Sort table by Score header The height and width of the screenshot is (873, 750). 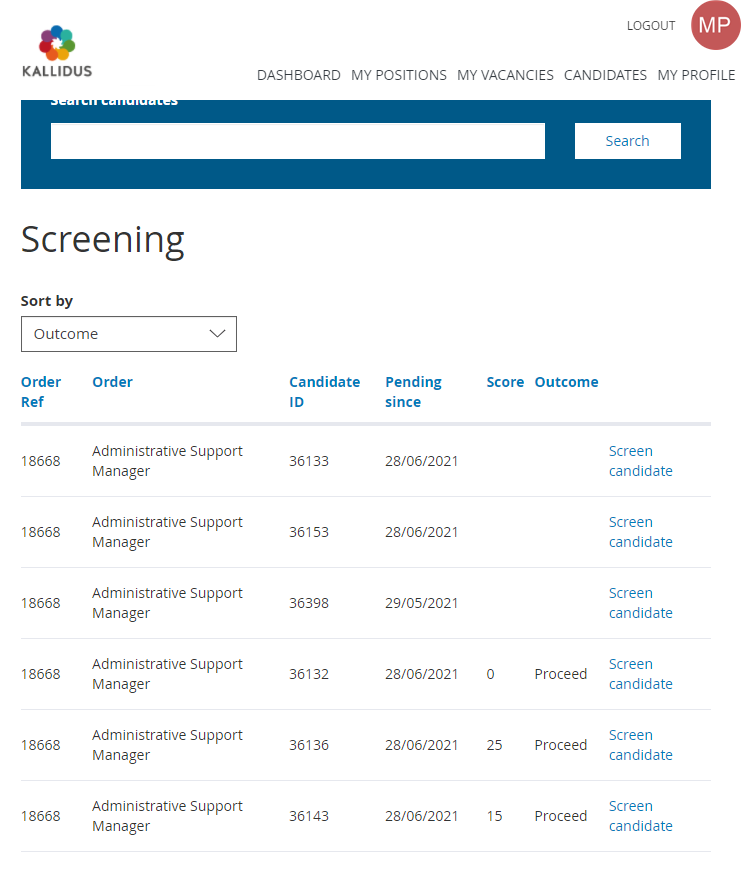[505, 382]
